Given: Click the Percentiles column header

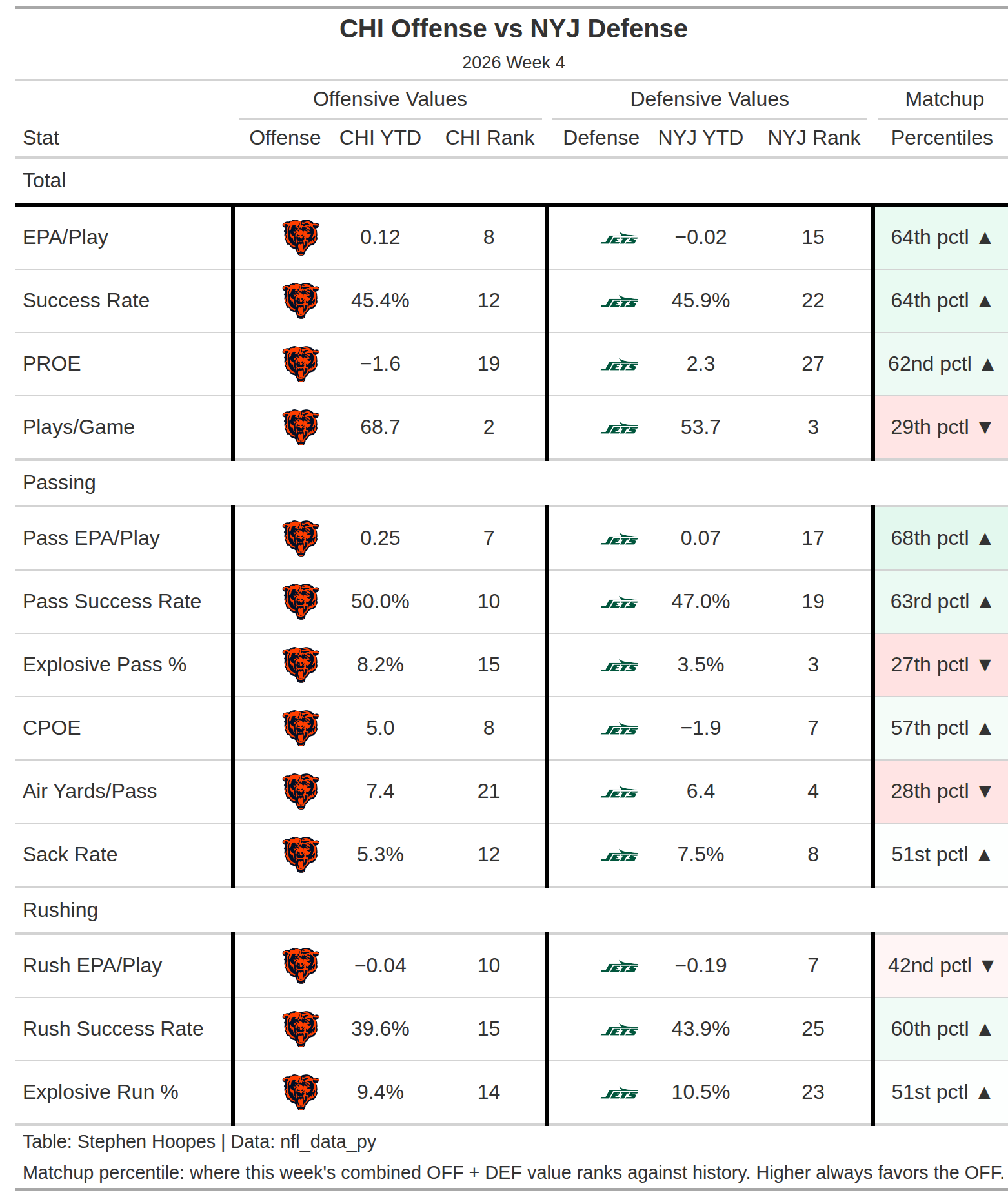Looking at the screenshot, I should [942, 138].
